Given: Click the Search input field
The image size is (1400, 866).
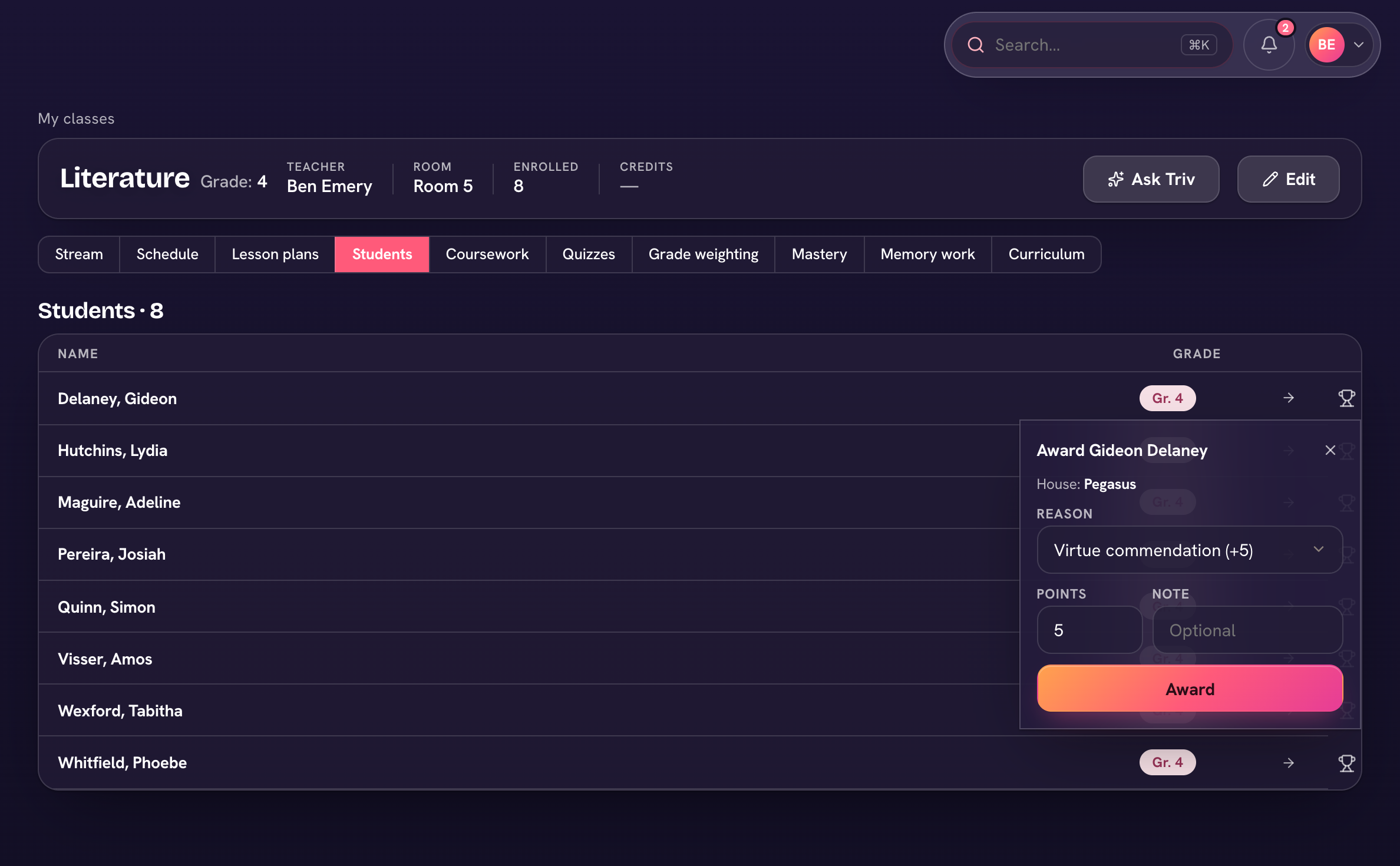Looking at the screenshot, I should pyautogui.click(x=1092, y=45).
